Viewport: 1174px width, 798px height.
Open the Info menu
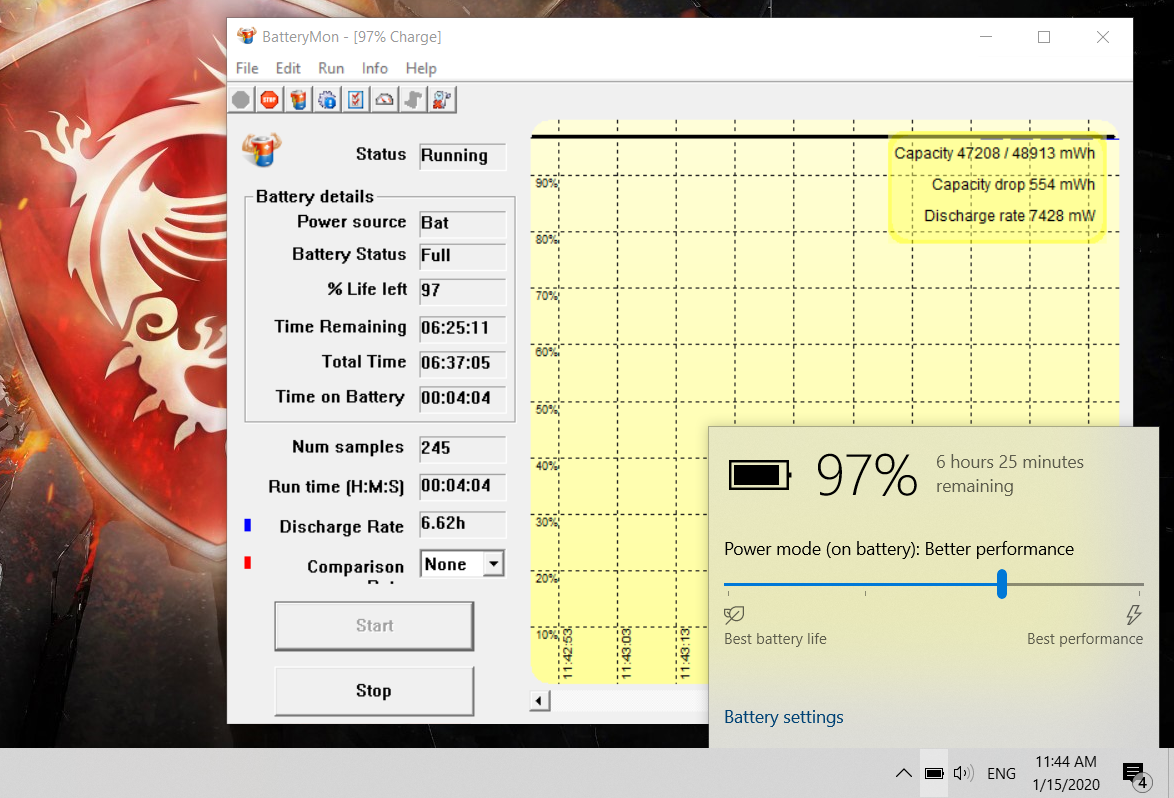[375, 68]
